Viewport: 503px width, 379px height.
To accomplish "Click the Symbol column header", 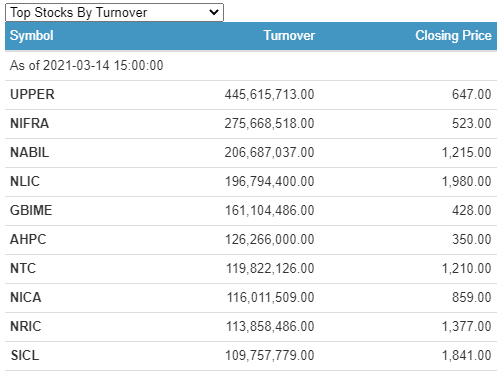I will click(32, 36).
